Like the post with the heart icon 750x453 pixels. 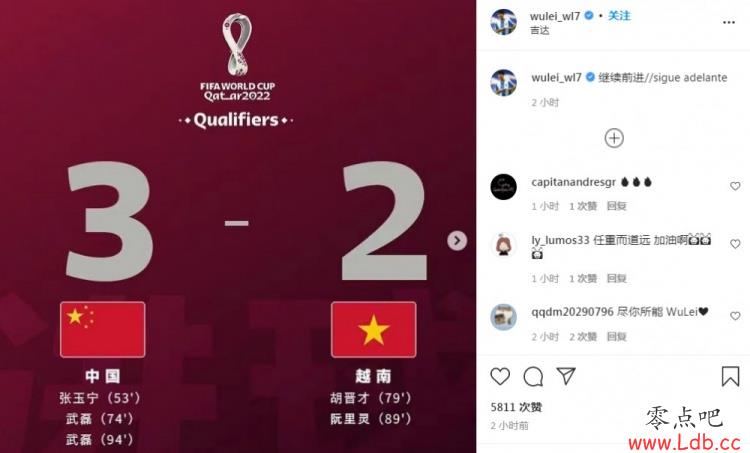click(x=500, y=376)
